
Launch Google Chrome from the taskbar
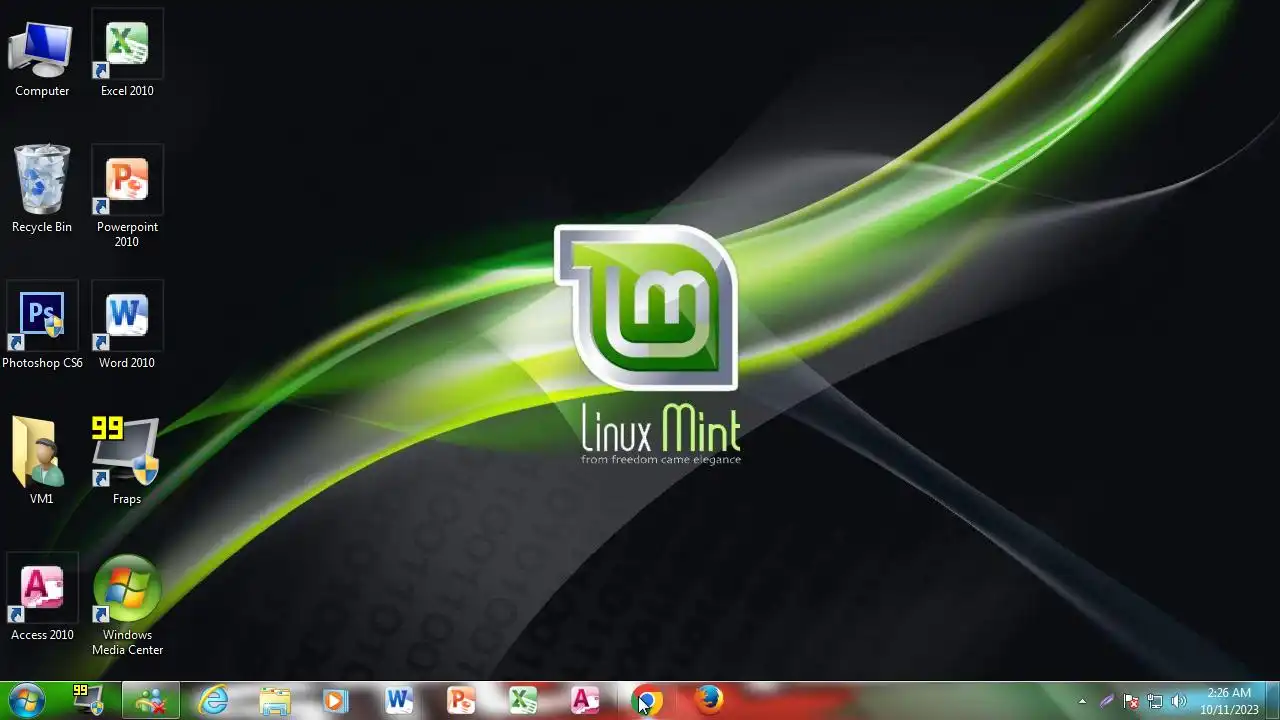[647, 700]
